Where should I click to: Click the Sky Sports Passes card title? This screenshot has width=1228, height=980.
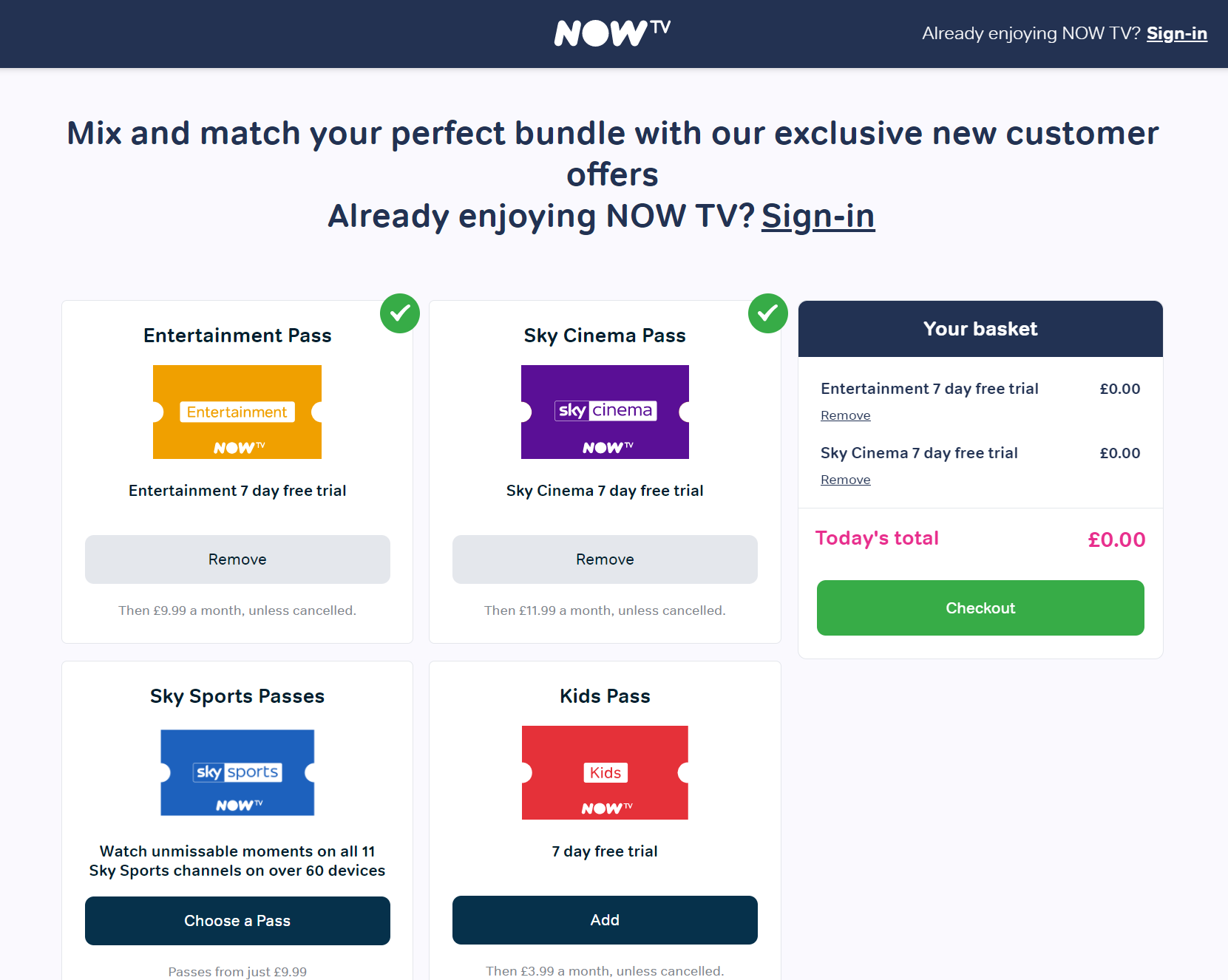pyautogui.click(x=237, y=696)
